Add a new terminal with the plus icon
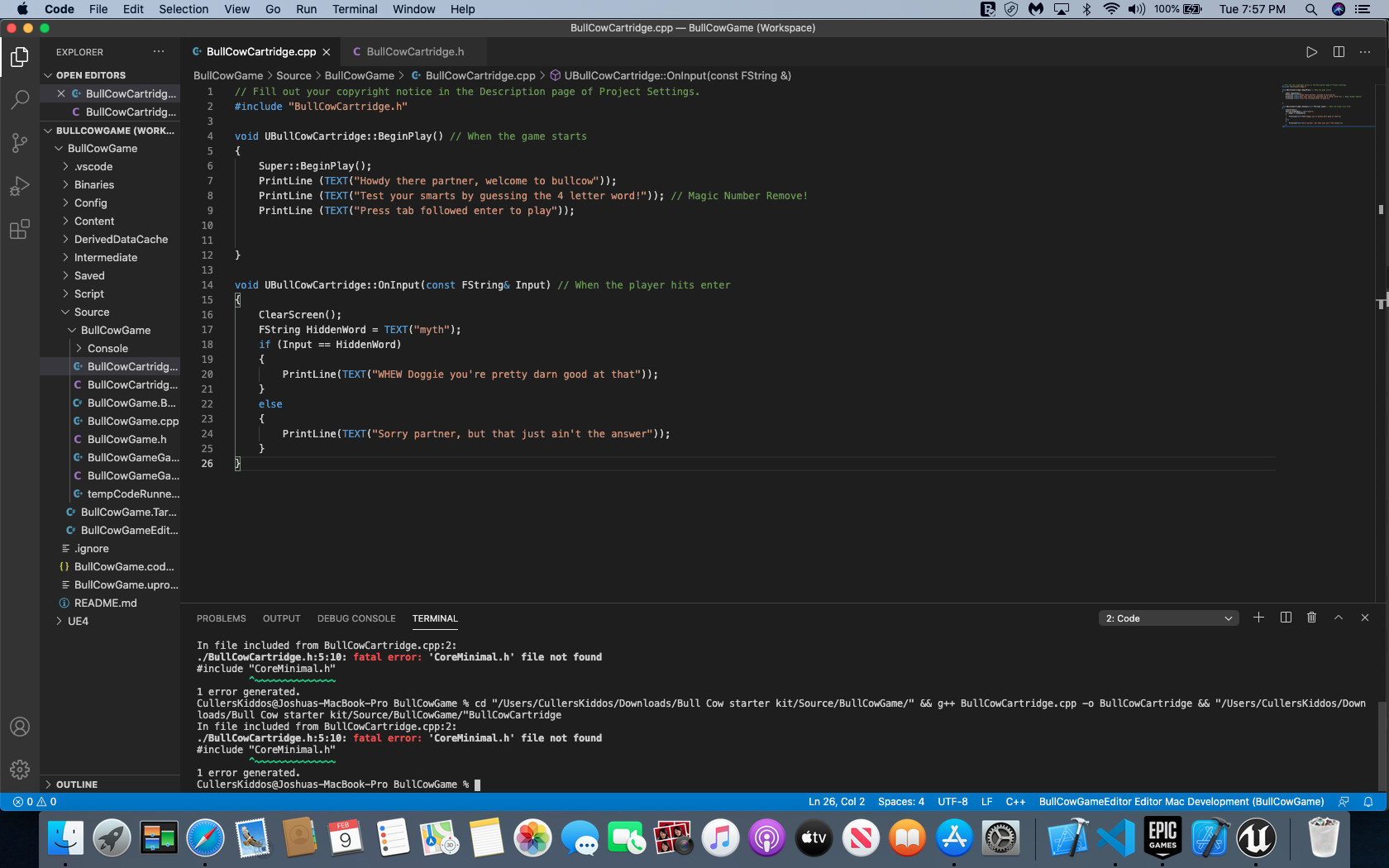The image size is (1389, 868). (x=1258, y=618)
